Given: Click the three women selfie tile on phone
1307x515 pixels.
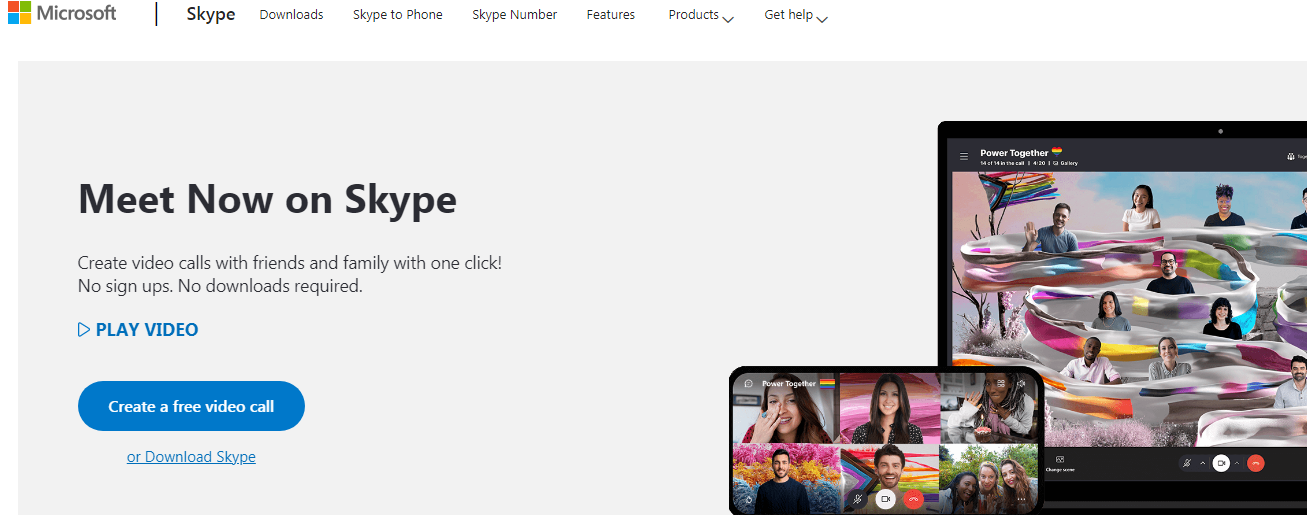Looking at the screenshot, I should click(x=989, y=478).
